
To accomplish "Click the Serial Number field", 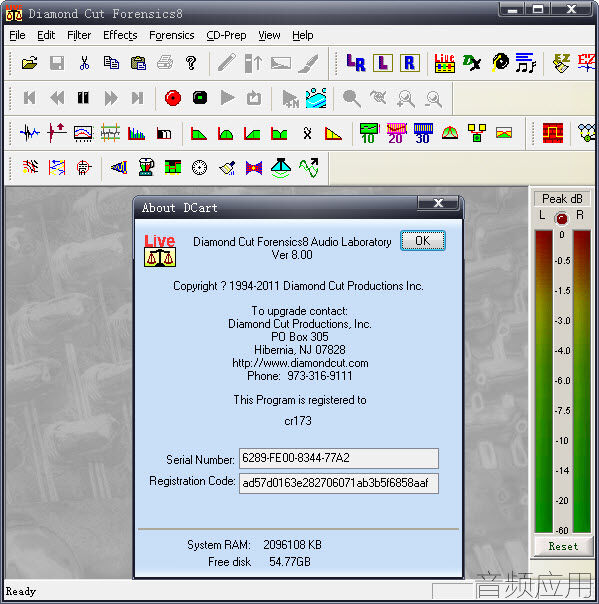I will point(339,458).
